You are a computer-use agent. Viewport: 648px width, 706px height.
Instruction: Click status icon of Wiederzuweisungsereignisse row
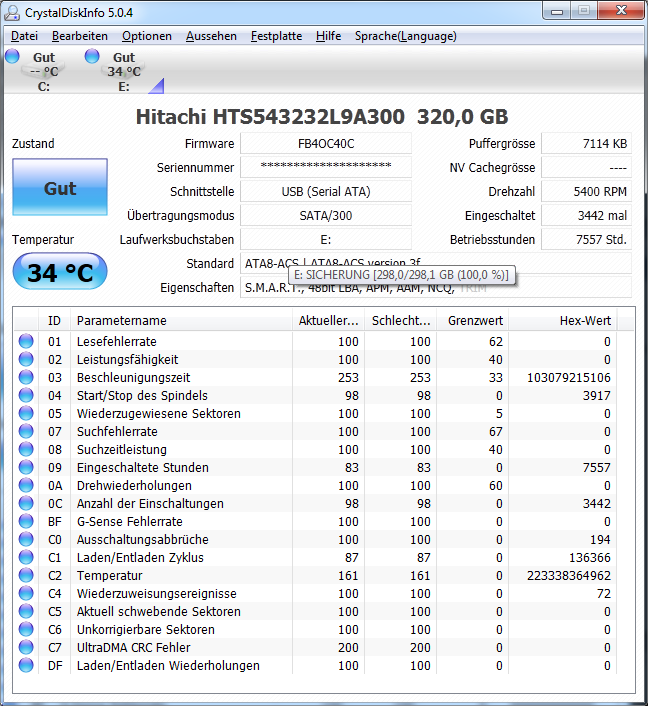(26, 593)
